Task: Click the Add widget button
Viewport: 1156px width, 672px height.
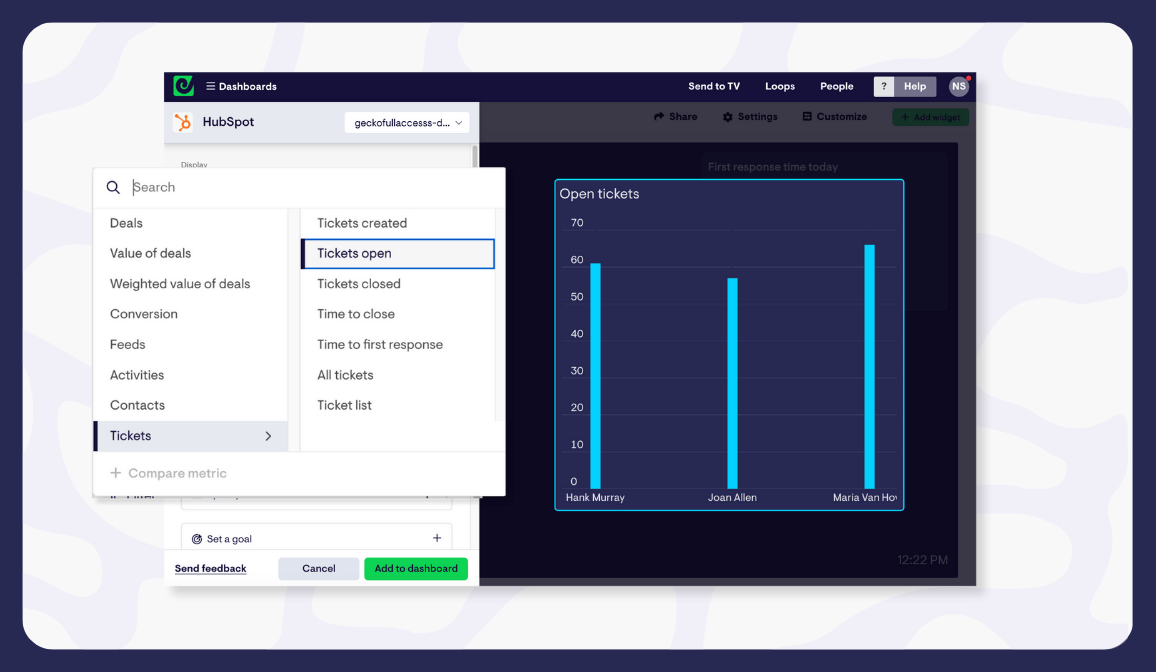Action: (x=930, y=117)
